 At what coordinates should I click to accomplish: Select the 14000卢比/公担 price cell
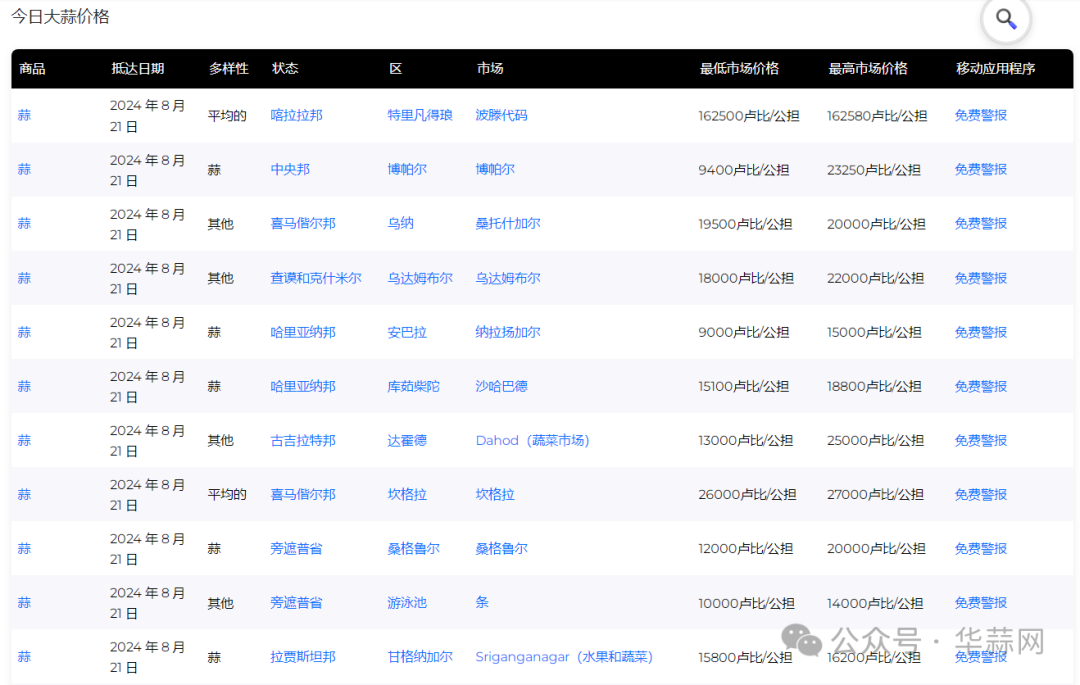click(875, 603)
